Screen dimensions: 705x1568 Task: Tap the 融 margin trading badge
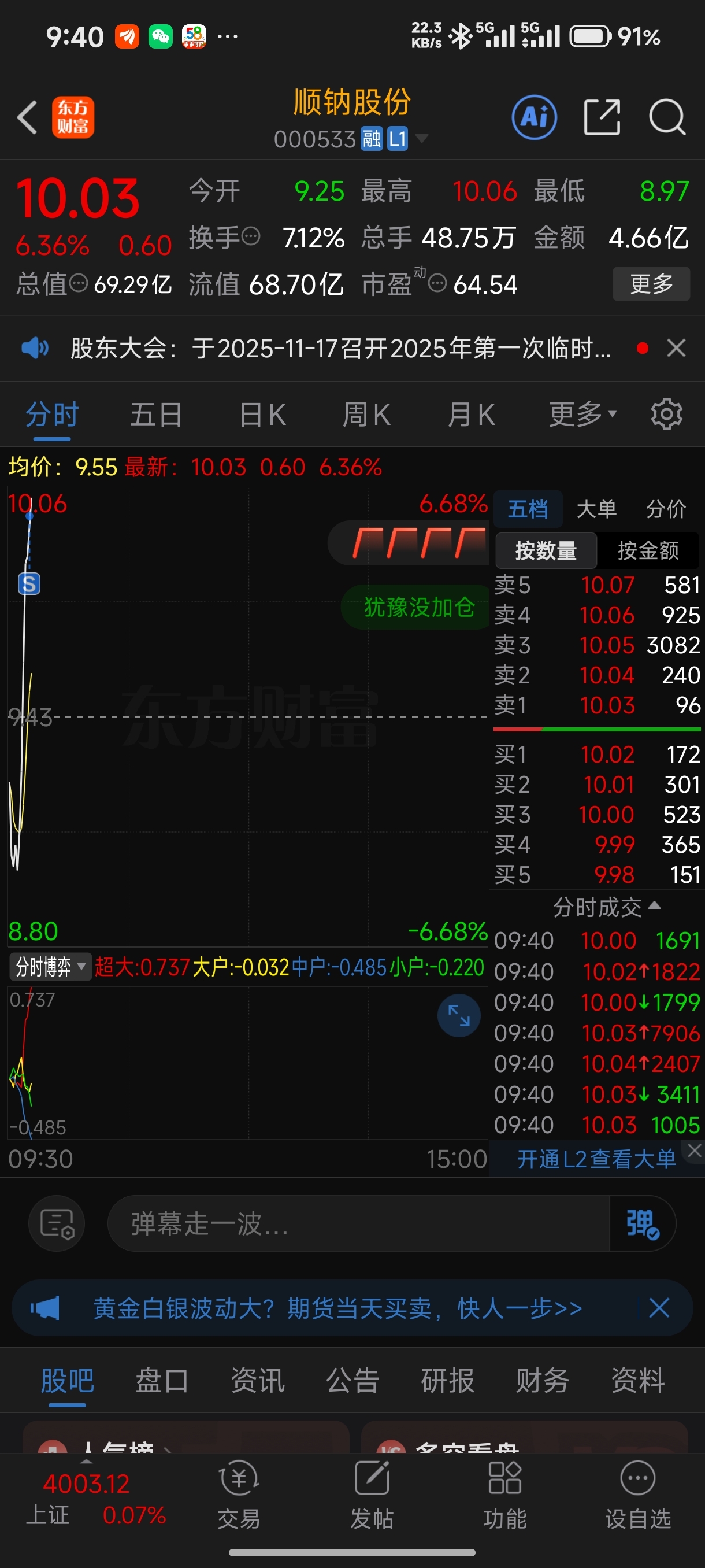(x=372, y=139)
